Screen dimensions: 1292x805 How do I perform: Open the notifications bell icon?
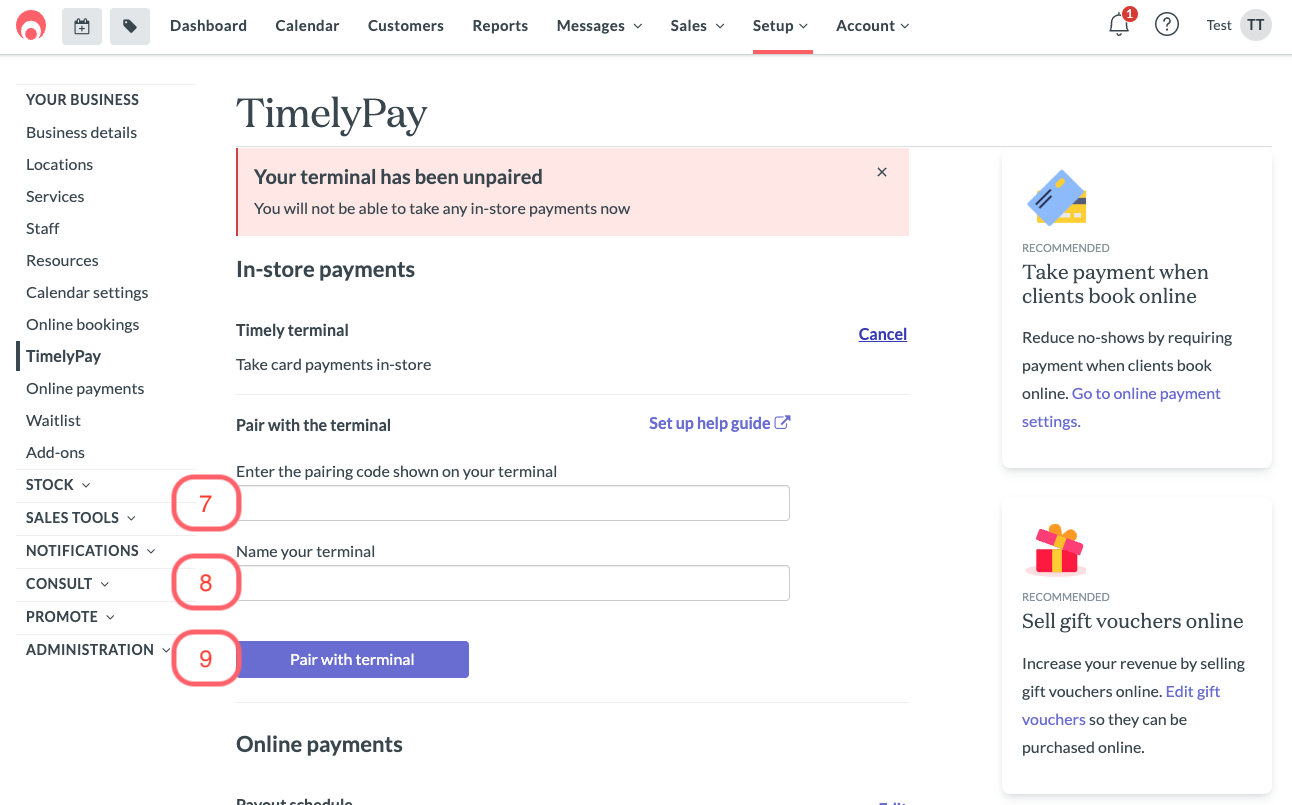(x=1119, y=26)
